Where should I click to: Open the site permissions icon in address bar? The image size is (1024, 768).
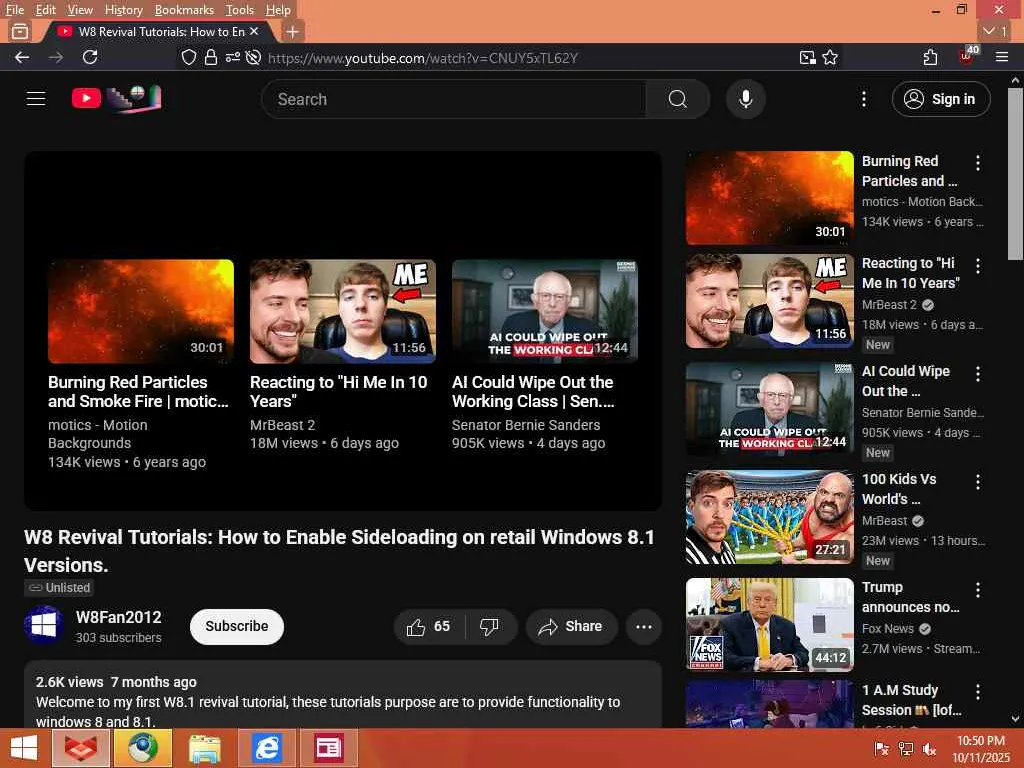pos(232,57)
